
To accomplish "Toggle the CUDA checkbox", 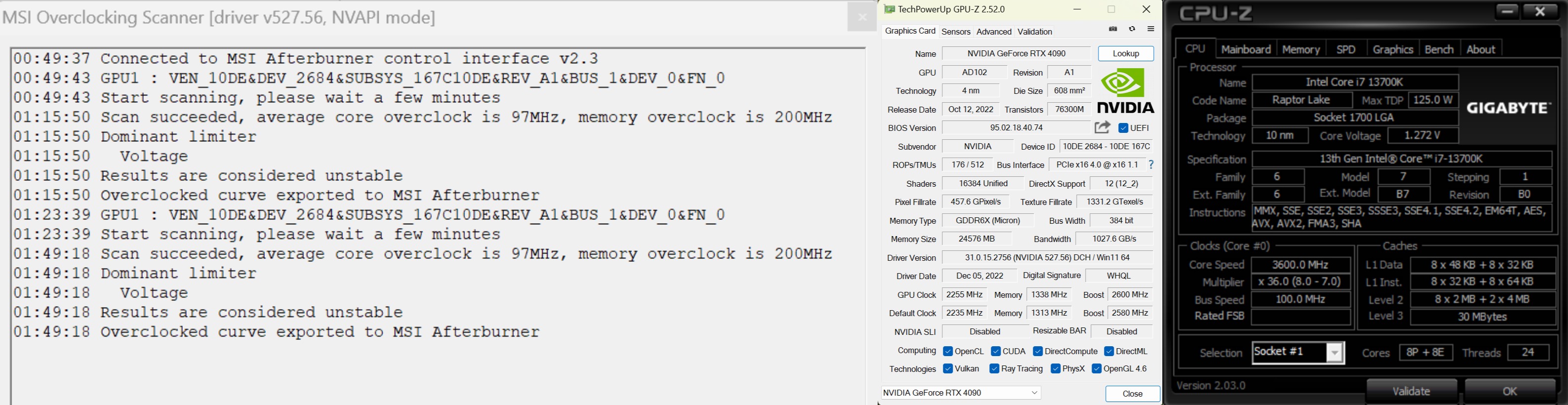I will (996, 352).
